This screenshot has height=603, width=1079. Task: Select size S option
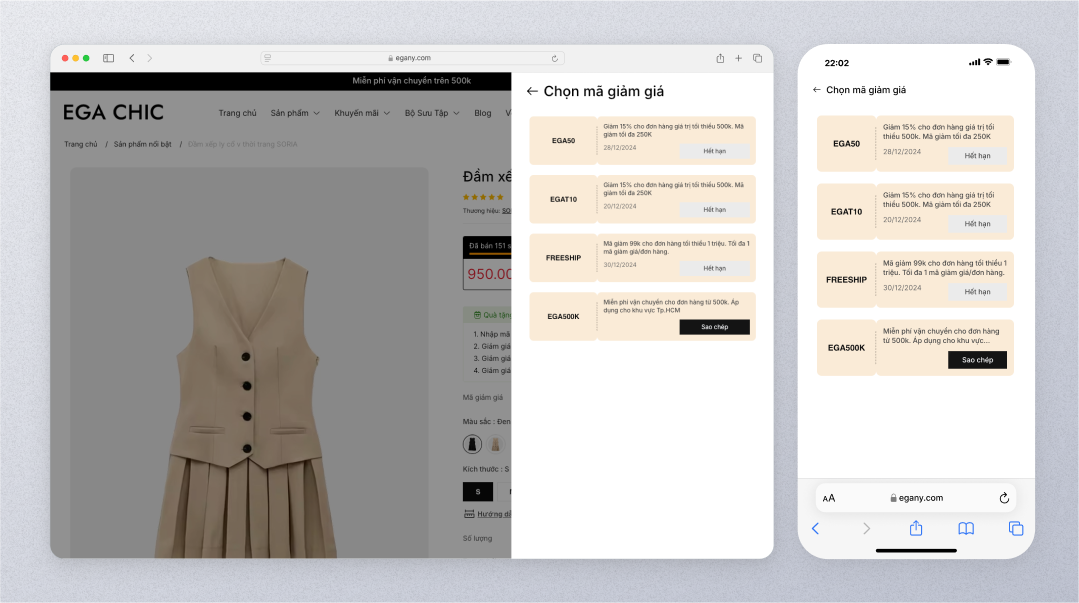[478, 491]
